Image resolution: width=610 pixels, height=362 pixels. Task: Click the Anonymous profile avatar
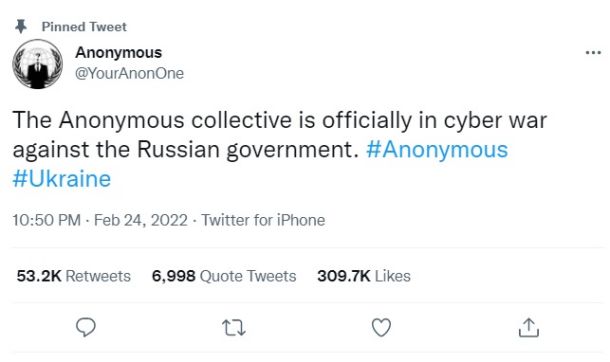38,64
